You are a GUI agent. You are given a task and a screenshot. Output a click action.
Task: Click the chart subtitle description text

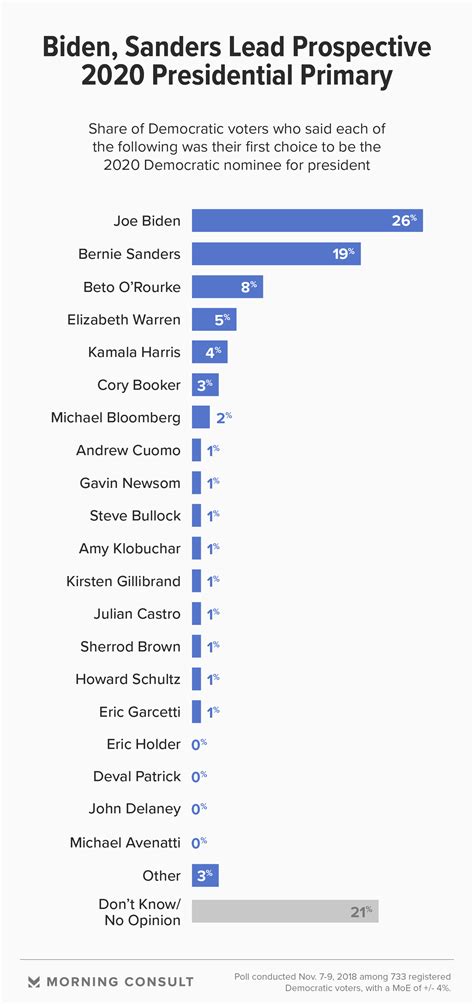click(236, 147)
